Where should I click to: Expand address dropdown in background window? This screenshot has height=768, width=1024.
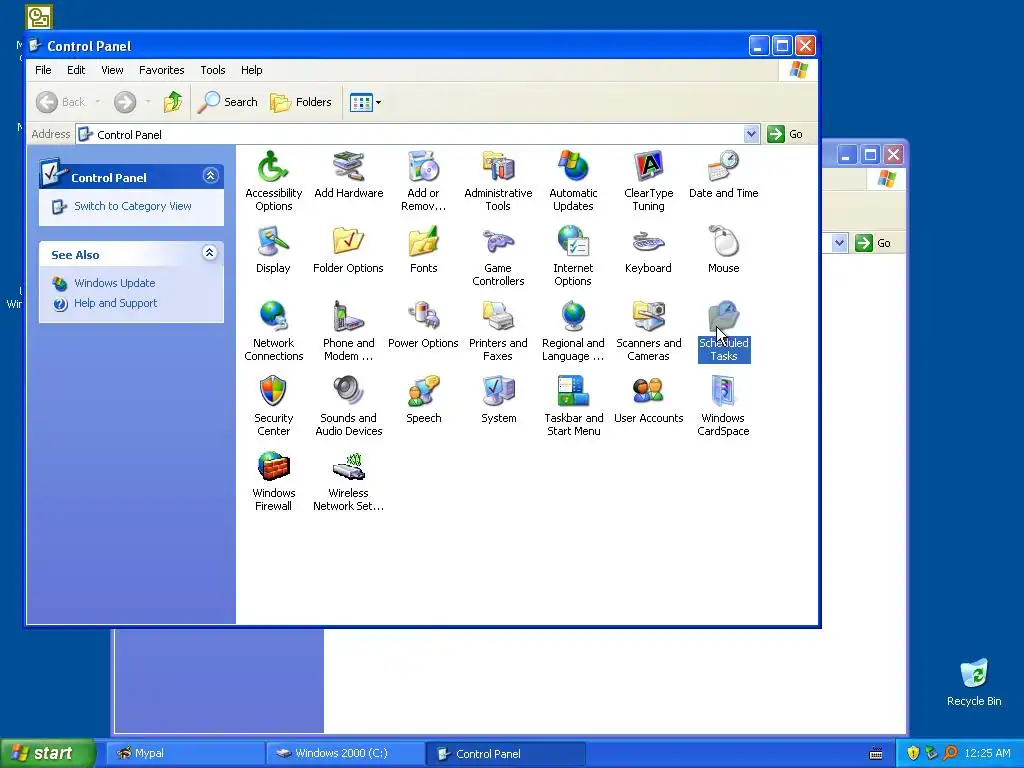[840, 243]
